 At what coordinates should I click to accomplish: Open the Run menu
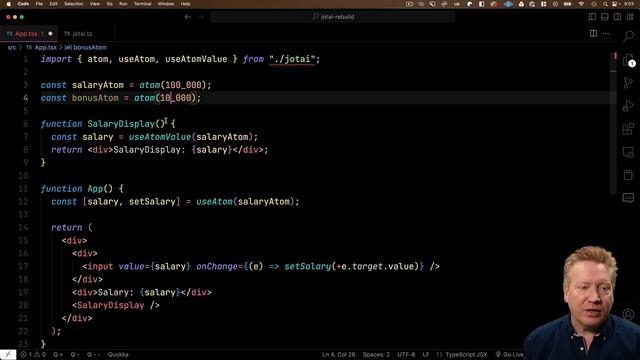pos(123,4)
